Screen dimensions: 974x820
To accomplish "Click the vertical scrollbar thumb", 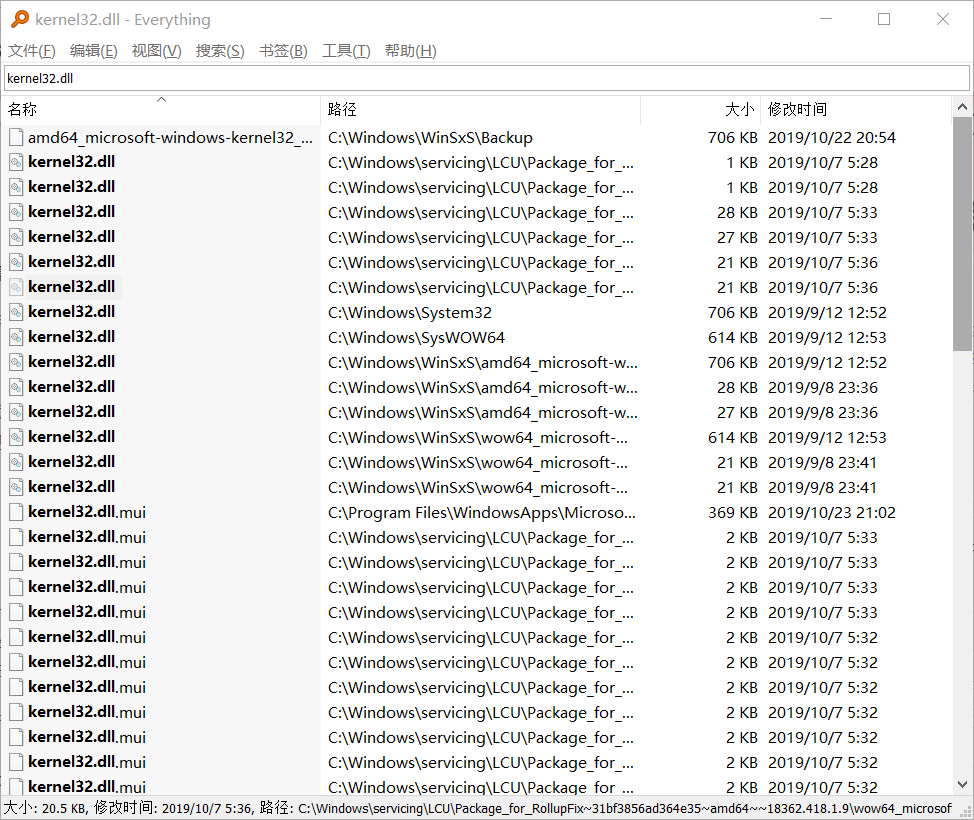I will pos(962,234).
